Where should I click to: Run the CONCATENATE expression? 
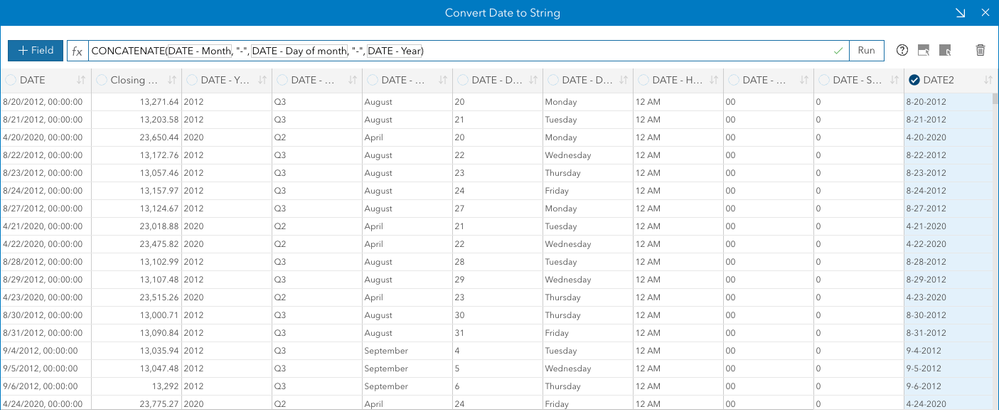click(866, 50)
